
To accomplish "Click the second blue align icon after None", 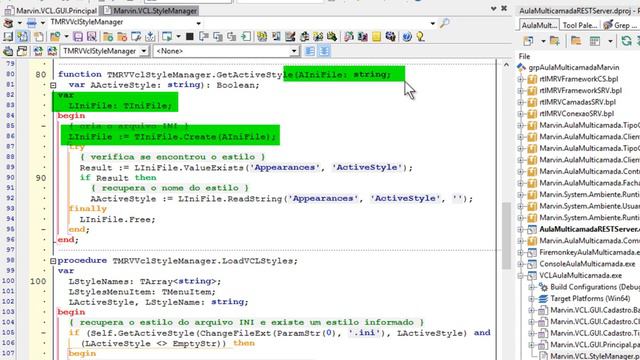I will point(324,51).
